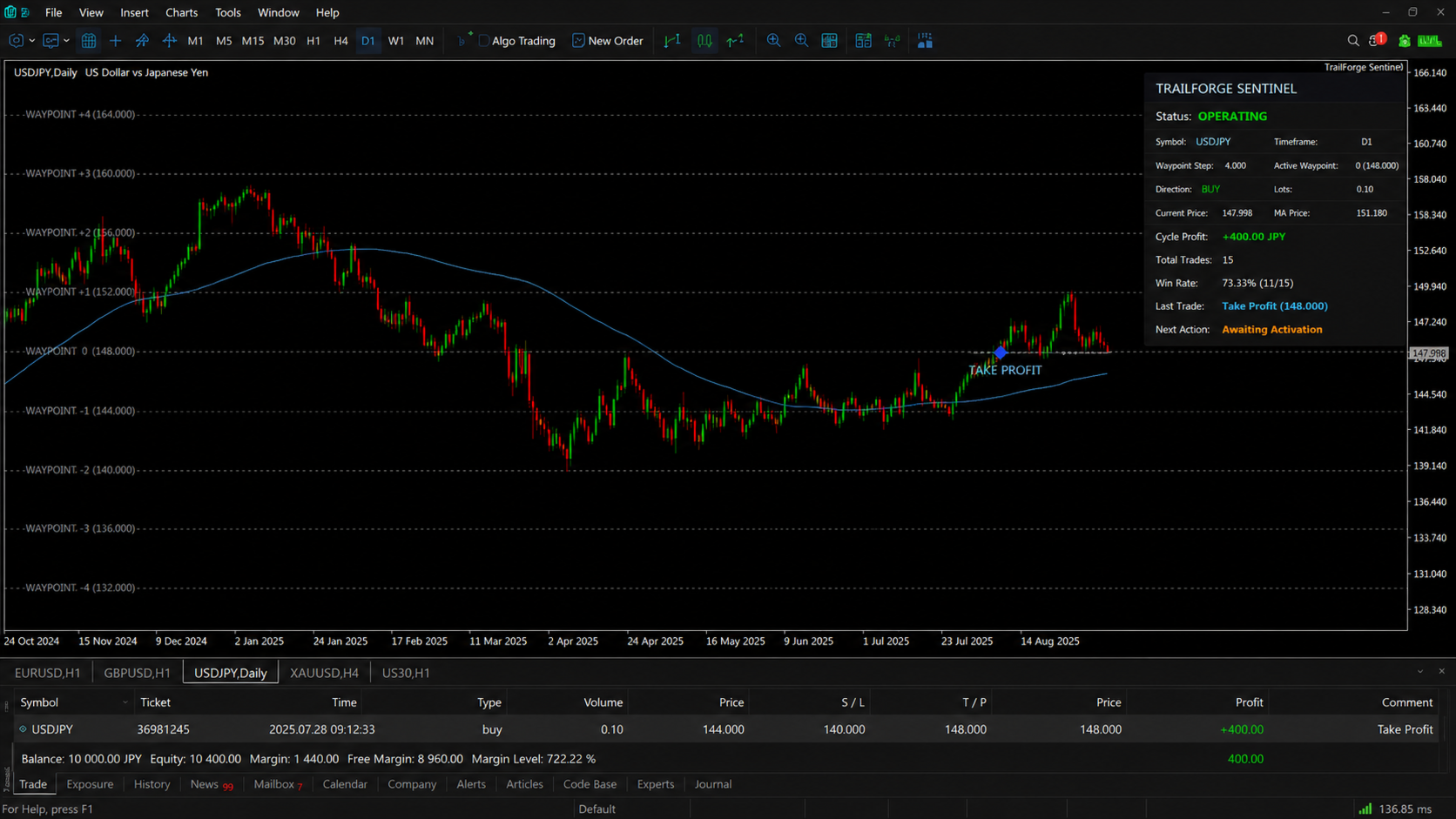Open the Calendar tab
This screenshot has height=819, width=1456.
tap(345, 784)
